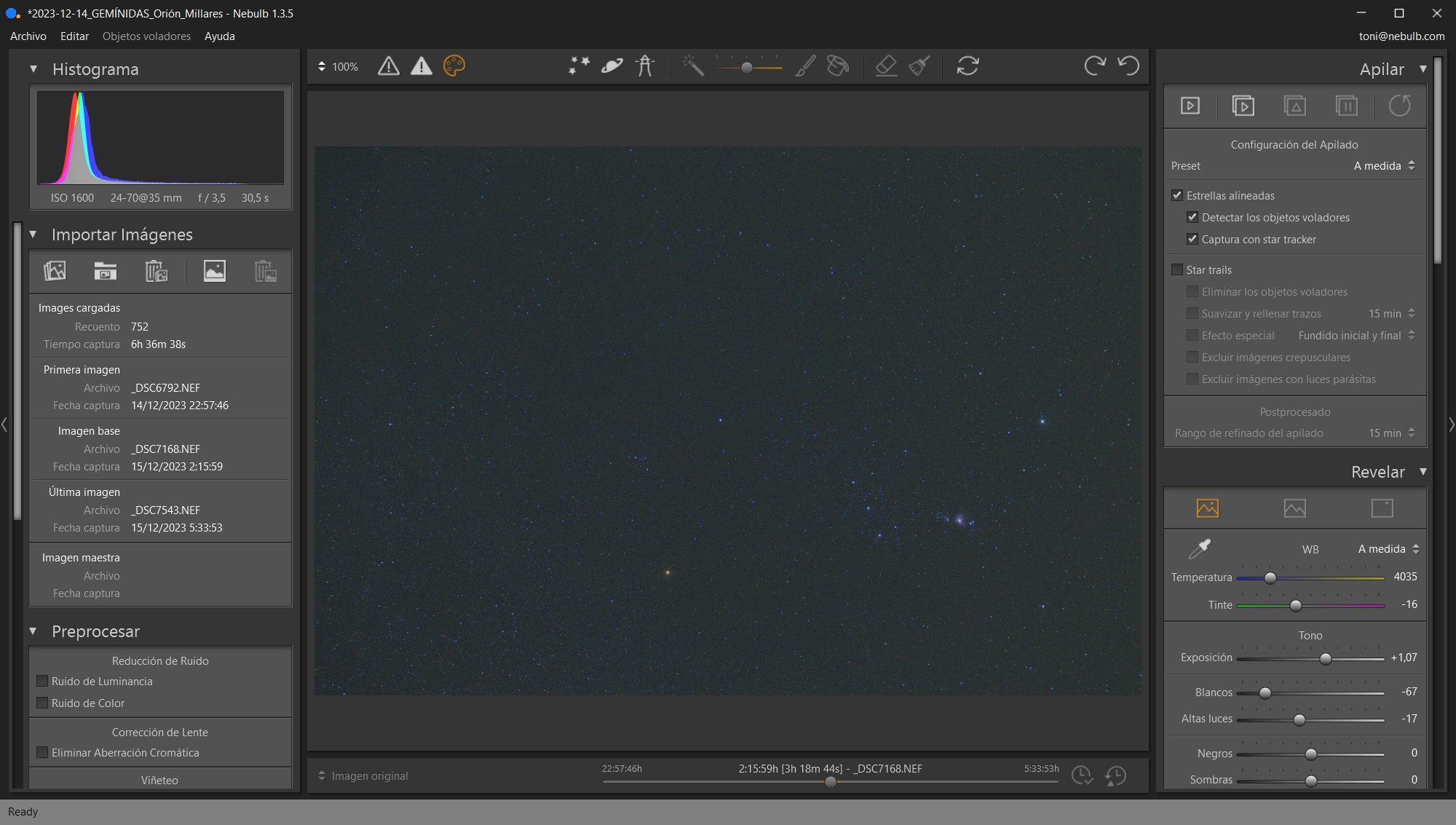Click the outlined warning triangle icon
The width and height of the screenshot is (1456, 825).
pyautogui.click(x=389, y=66)
